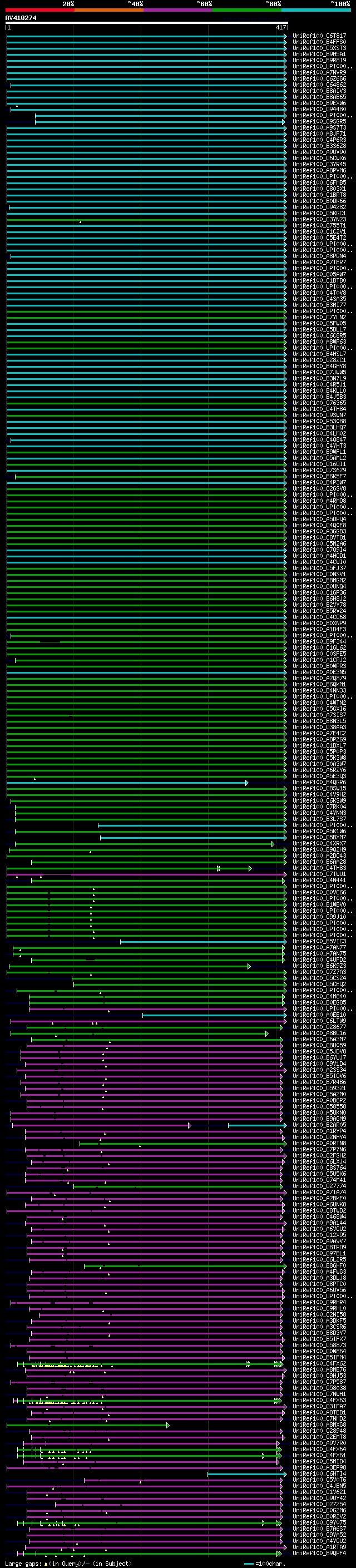Click the cyan alignment bar for UniRef100_C6HTI4
356x1568 pixels.
tap(246, 1473)
